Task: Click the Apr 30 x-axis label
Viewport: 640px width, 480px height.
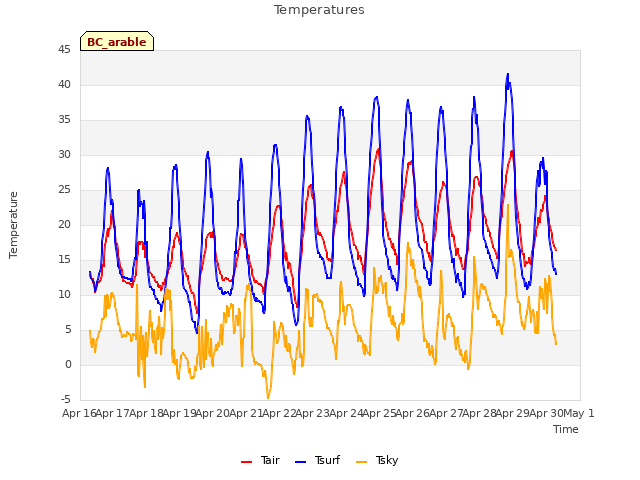Action: (546, 413)
